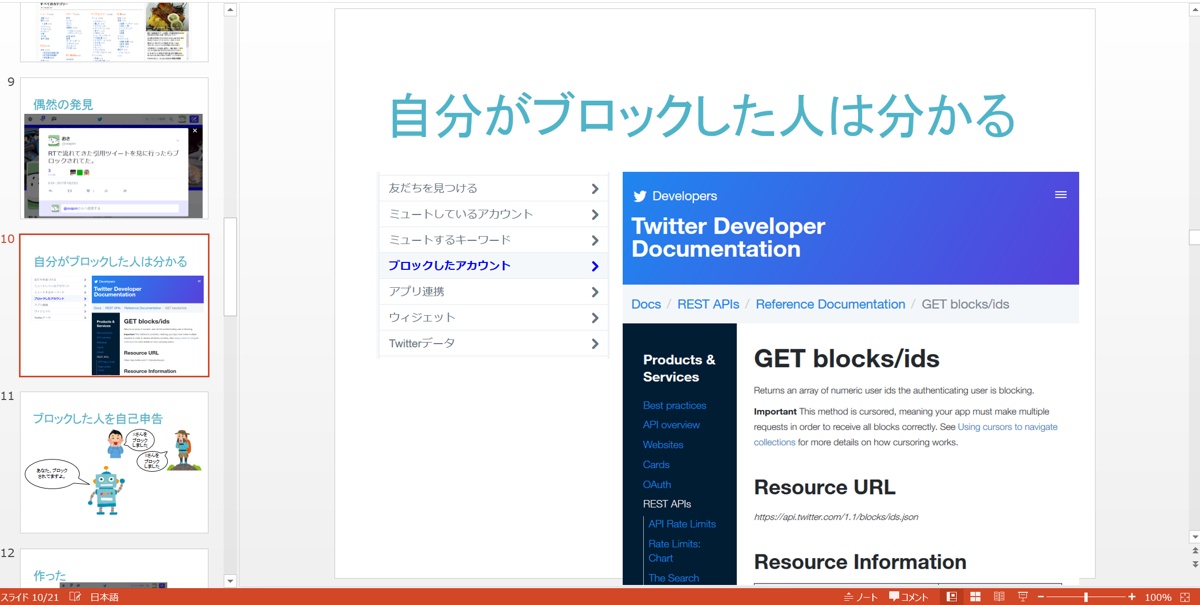1200x605 pixels.
Task: Switch to Slide Sorter view
Action: 975,597
